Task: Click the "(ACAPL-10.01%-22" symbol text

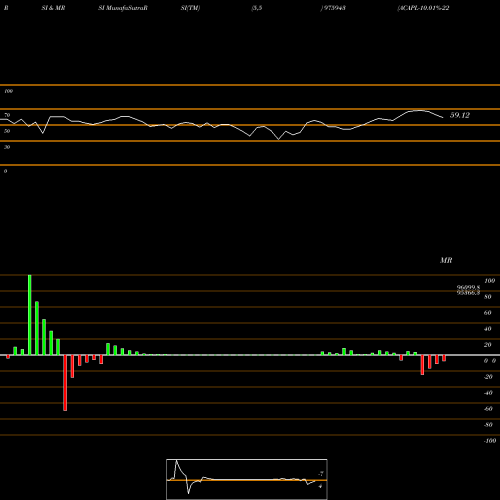Action: coord(423,8)
